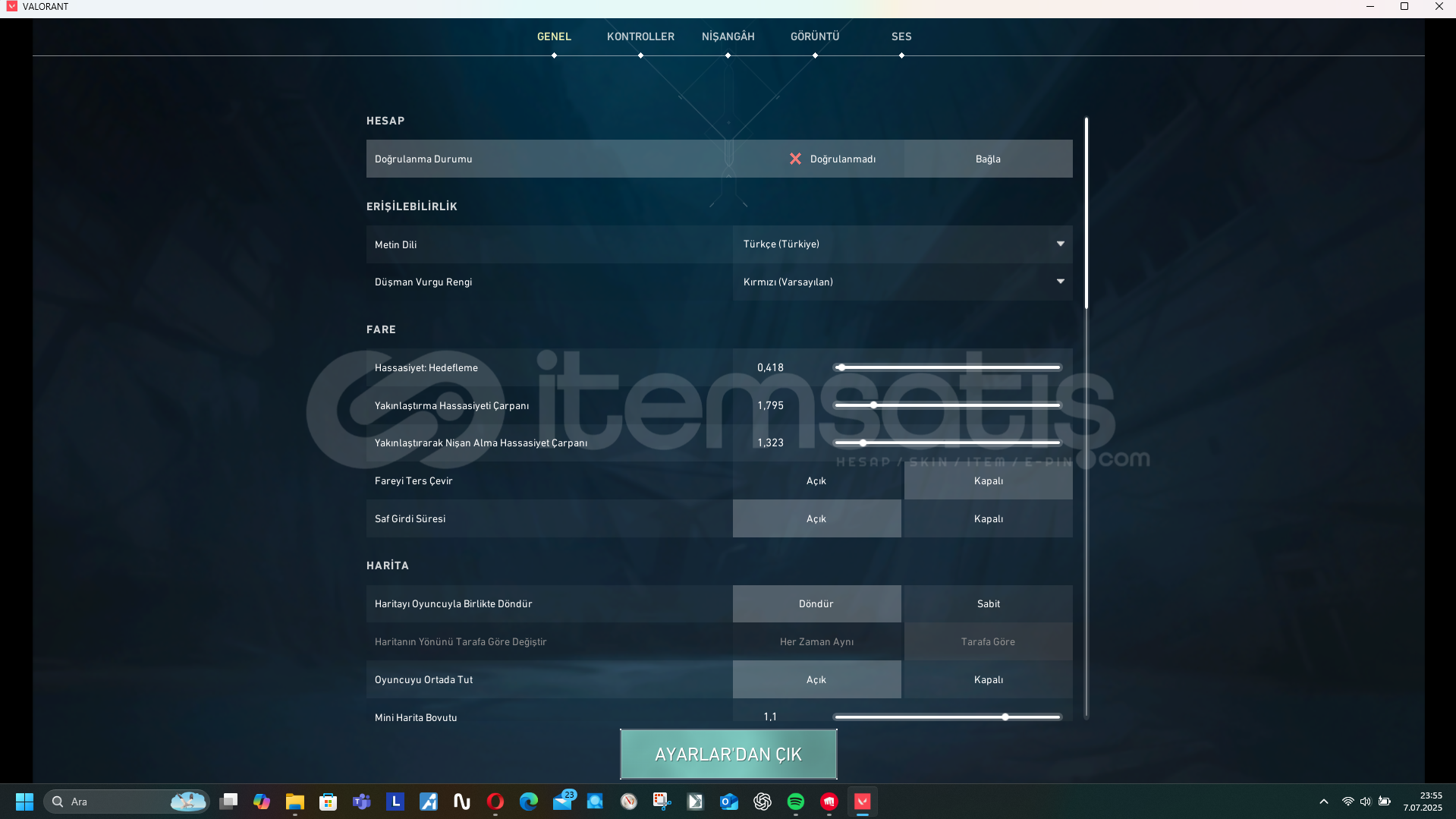The width and height of the screenshot is (1456, 819).
Task: Open Spotify from the taskbar
Action: [796, 802]
